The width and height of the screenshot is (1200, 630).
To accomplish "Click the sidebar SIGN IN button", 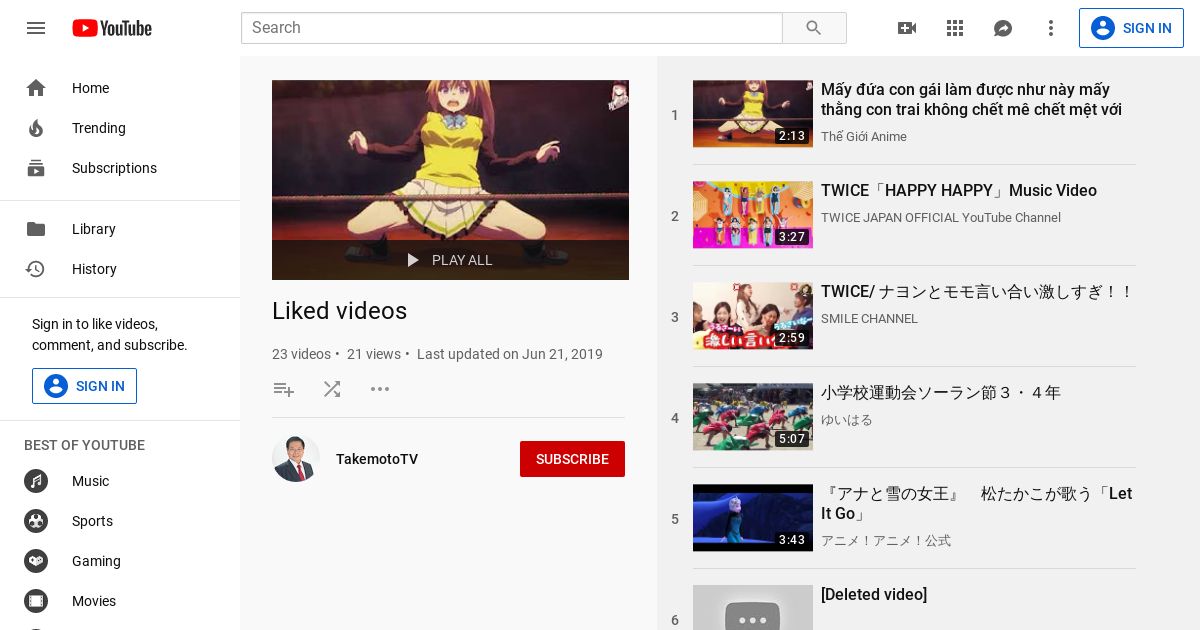I will point(84,386).
